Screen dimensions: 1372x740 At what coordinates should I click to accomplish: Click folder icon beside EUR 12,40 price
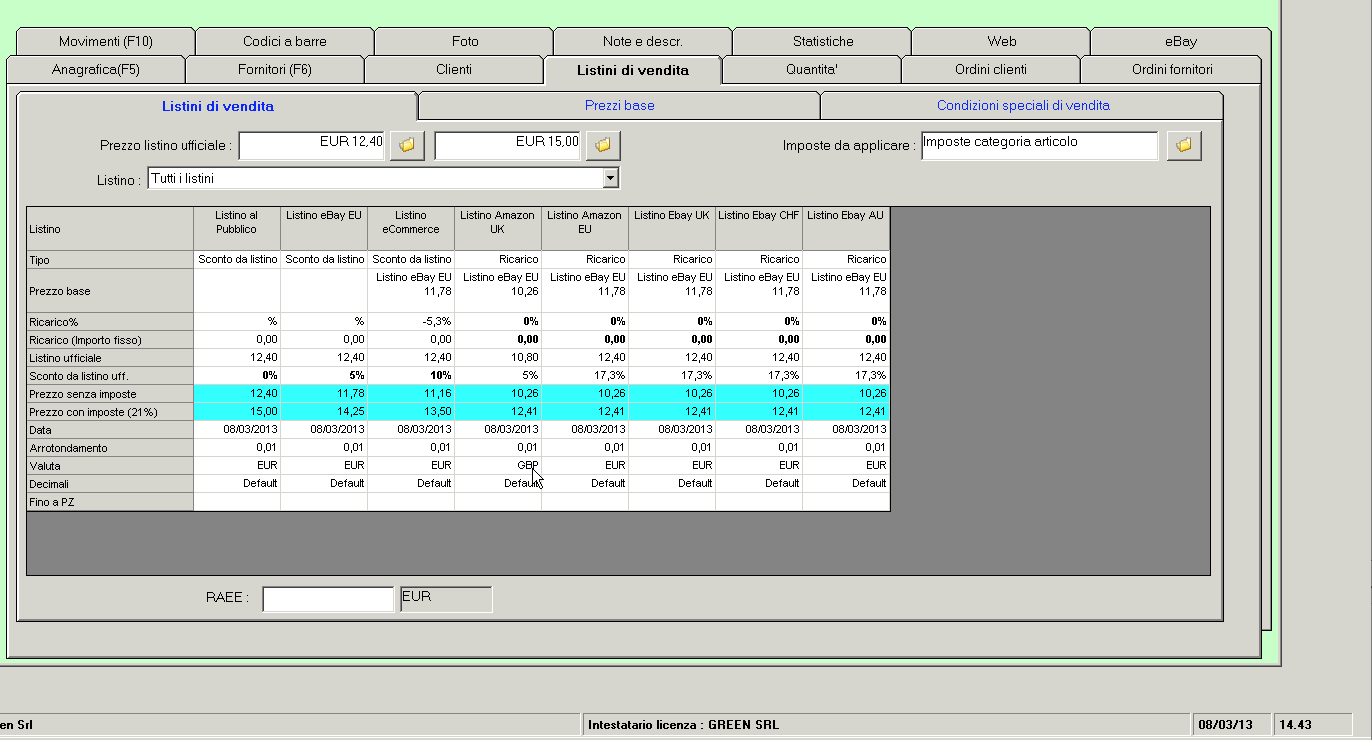pos(407,145)
